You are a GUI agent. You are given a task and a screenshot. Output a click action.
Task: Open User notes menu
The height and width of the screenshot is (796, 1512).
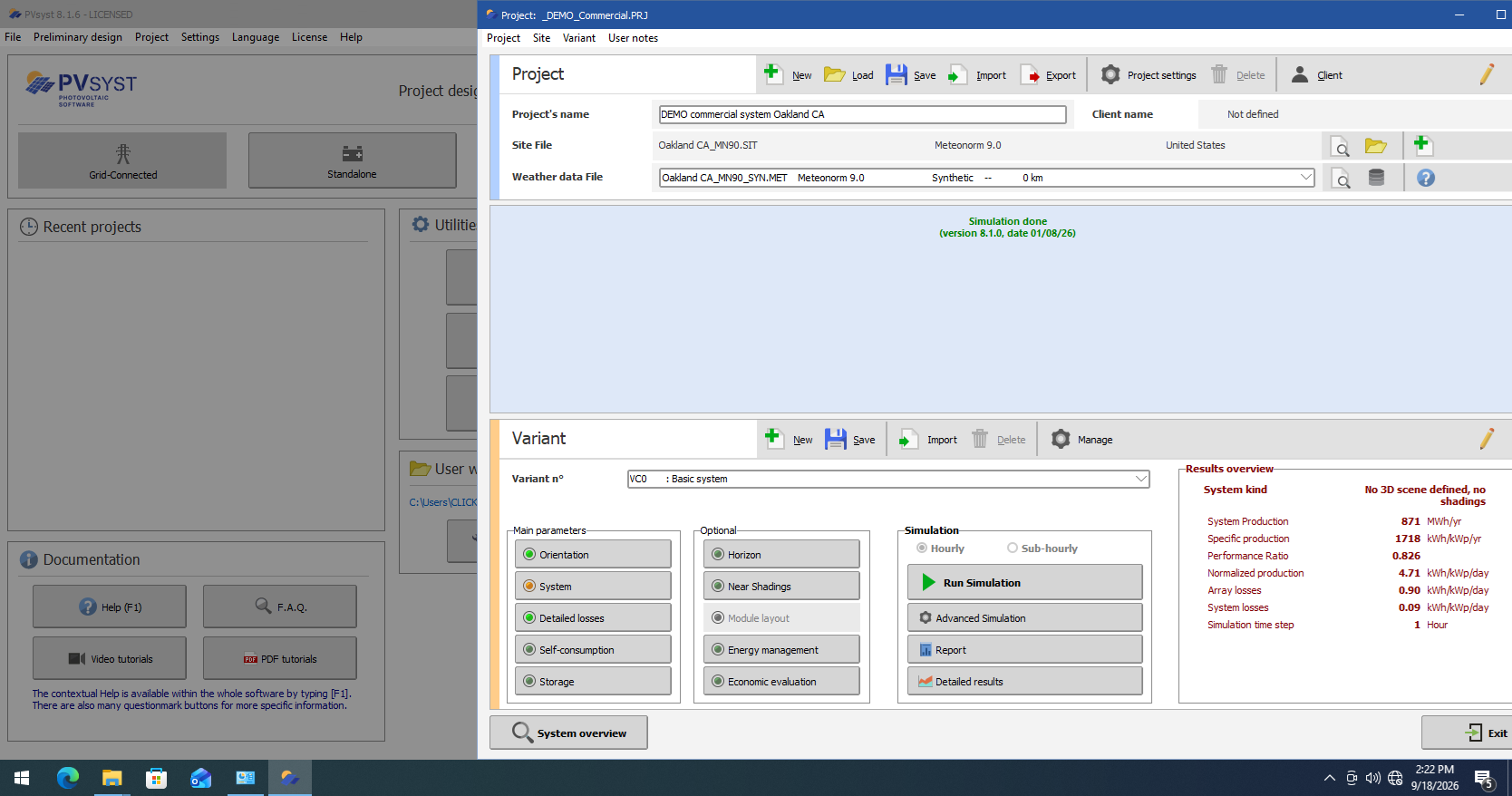point(633,38)
